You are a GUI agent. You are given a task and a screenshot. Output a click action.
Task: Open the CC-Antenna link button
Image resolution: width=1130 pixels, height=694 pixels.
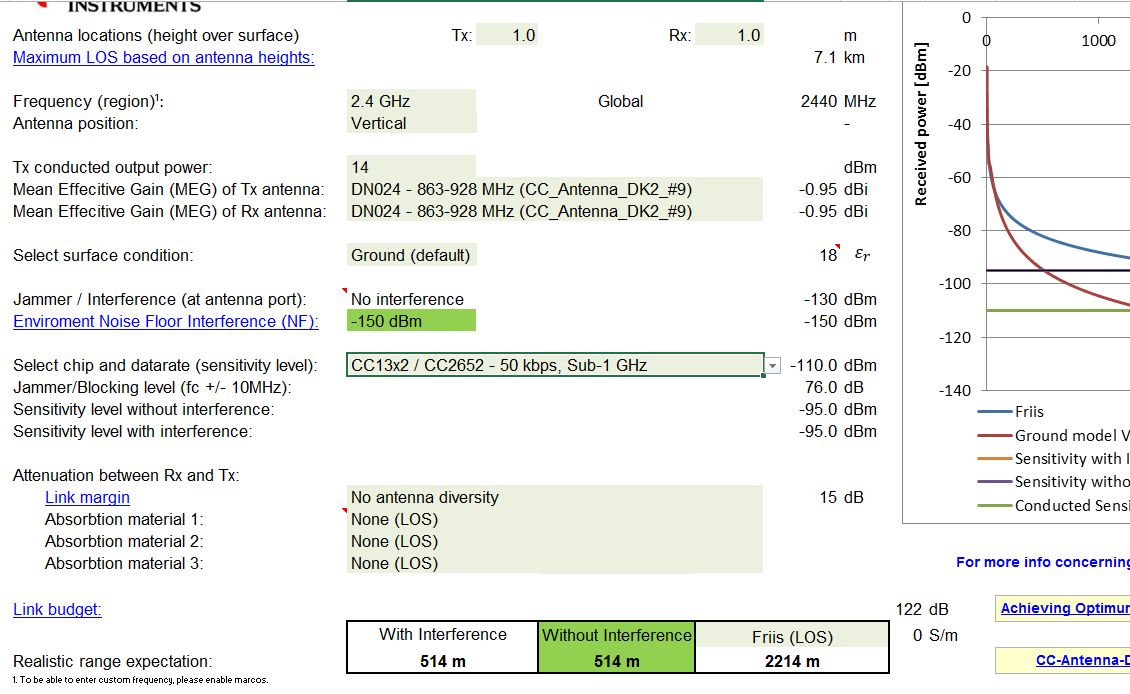pos(1081,660)
